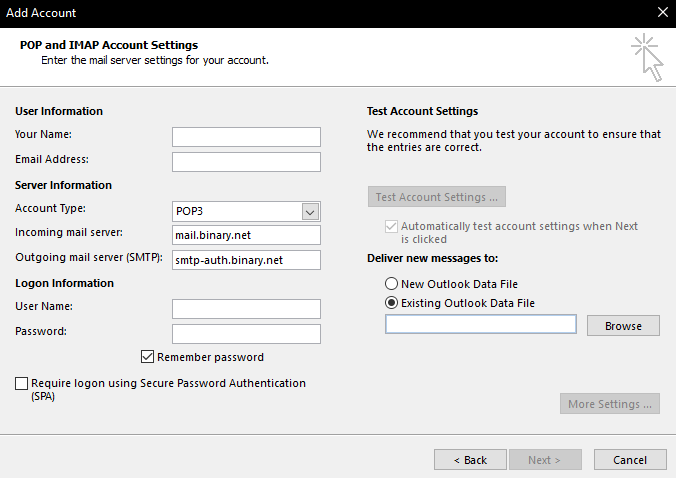Go to previous step with Back button
The image size is (676, 478).
tap(470, 460)
